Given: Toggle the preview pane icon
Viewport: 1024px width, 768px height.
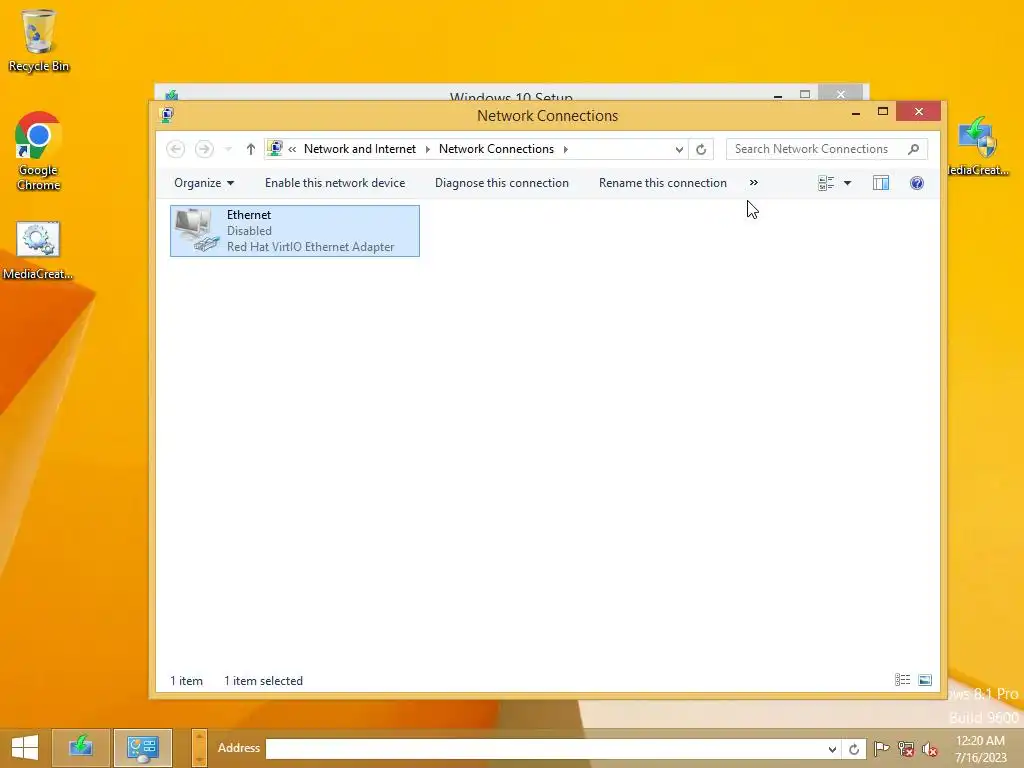Looking at the screenshot, I should (881, 183).
